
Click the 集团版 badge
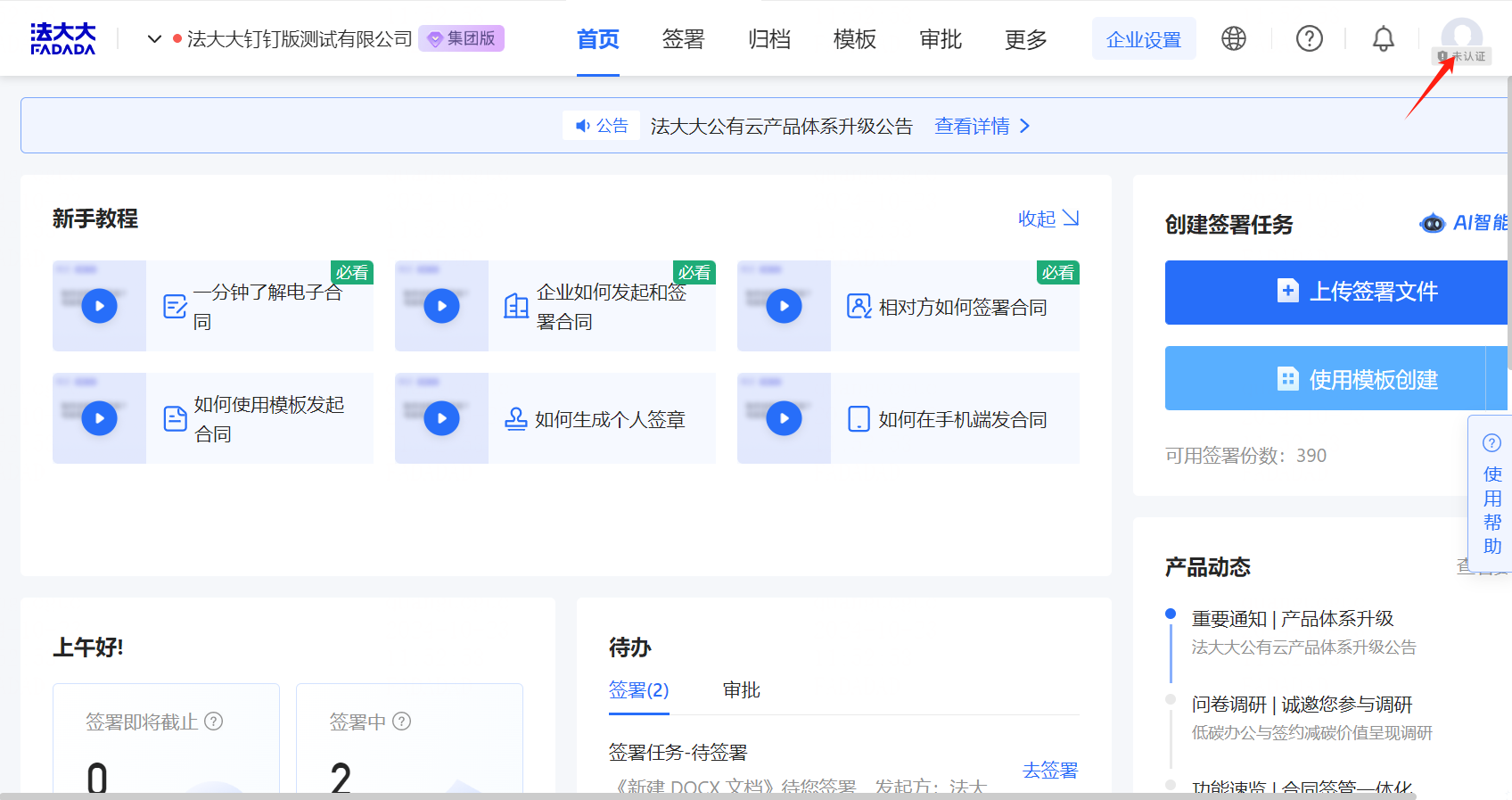[462, 38]
